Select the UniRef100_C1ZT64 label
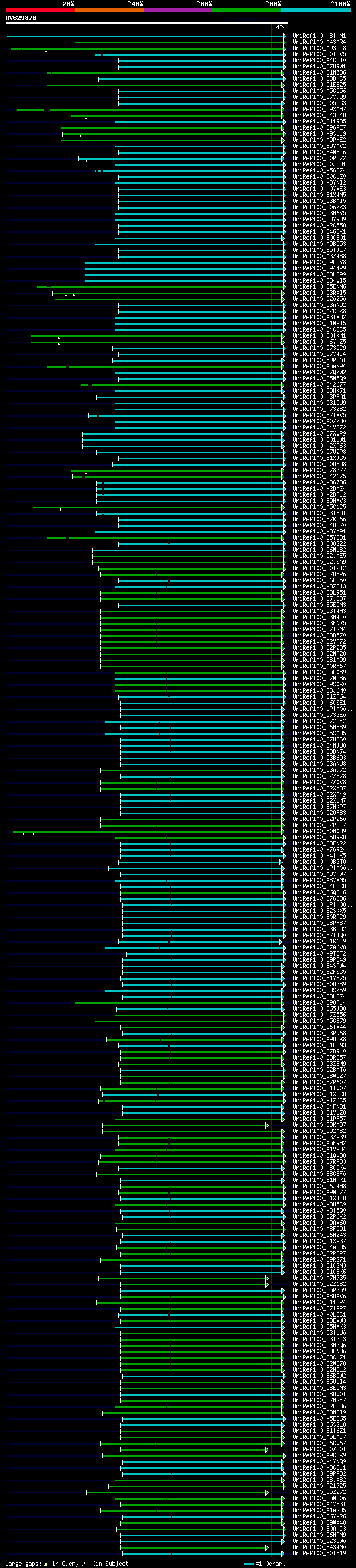 (x=319, y=696)
